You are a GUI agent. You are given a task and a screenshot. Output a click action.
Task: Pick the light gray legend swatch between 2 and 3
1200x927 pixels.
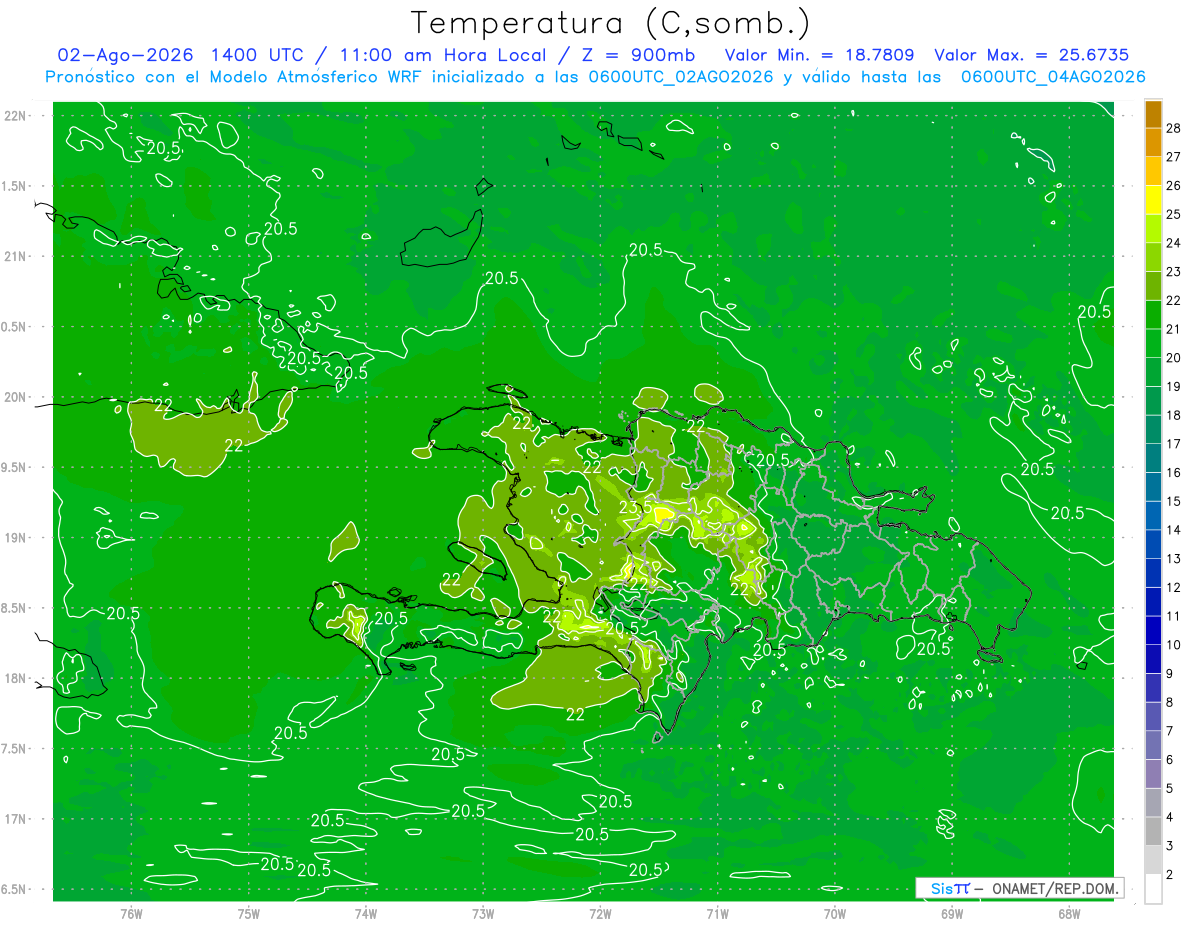point(1153,860)
